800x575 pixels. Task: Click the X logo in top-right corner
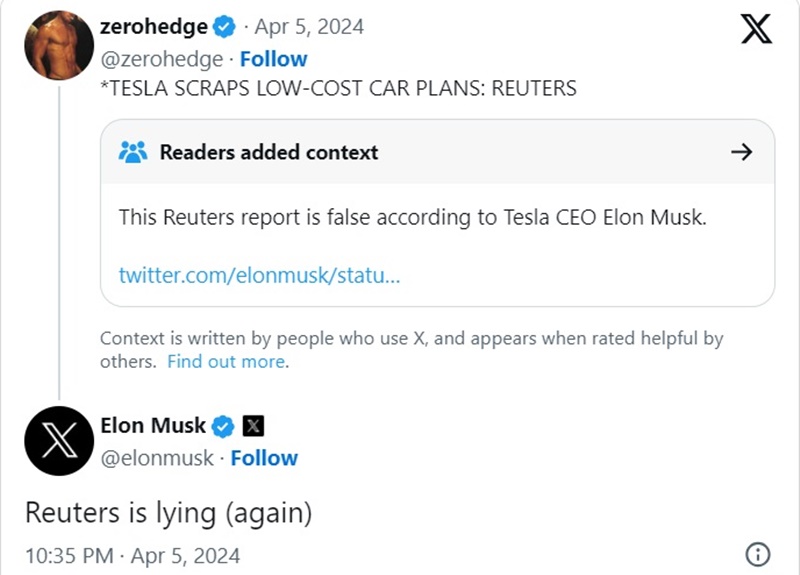click(756, 29)
